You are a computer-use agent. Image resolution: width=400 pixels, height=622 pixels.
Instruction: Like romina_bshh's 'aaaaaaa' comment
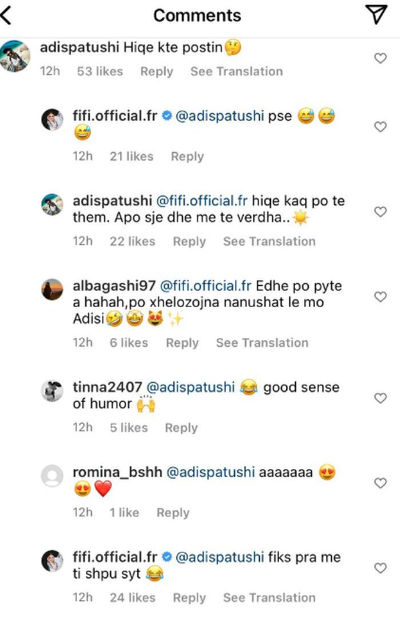(381, 483)
